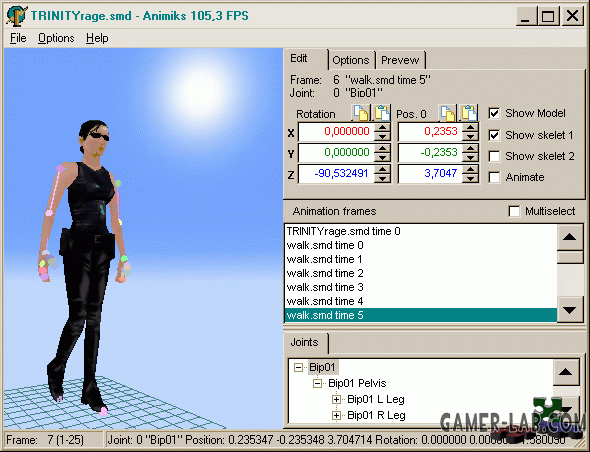Increase Rotation X value with up arrow

pyautogui.click(x=383, y=128)
